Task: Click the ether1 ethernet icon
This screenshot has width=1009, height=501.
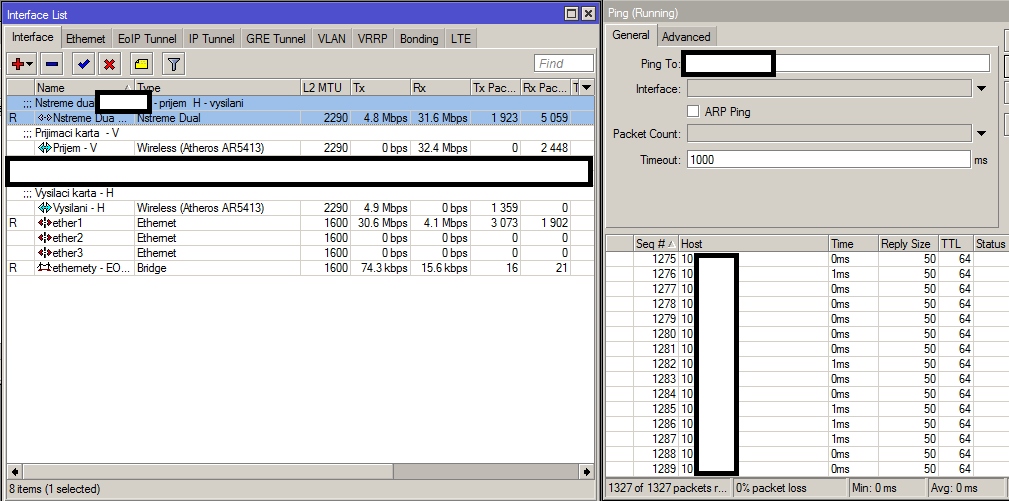Action: point(44,223)
